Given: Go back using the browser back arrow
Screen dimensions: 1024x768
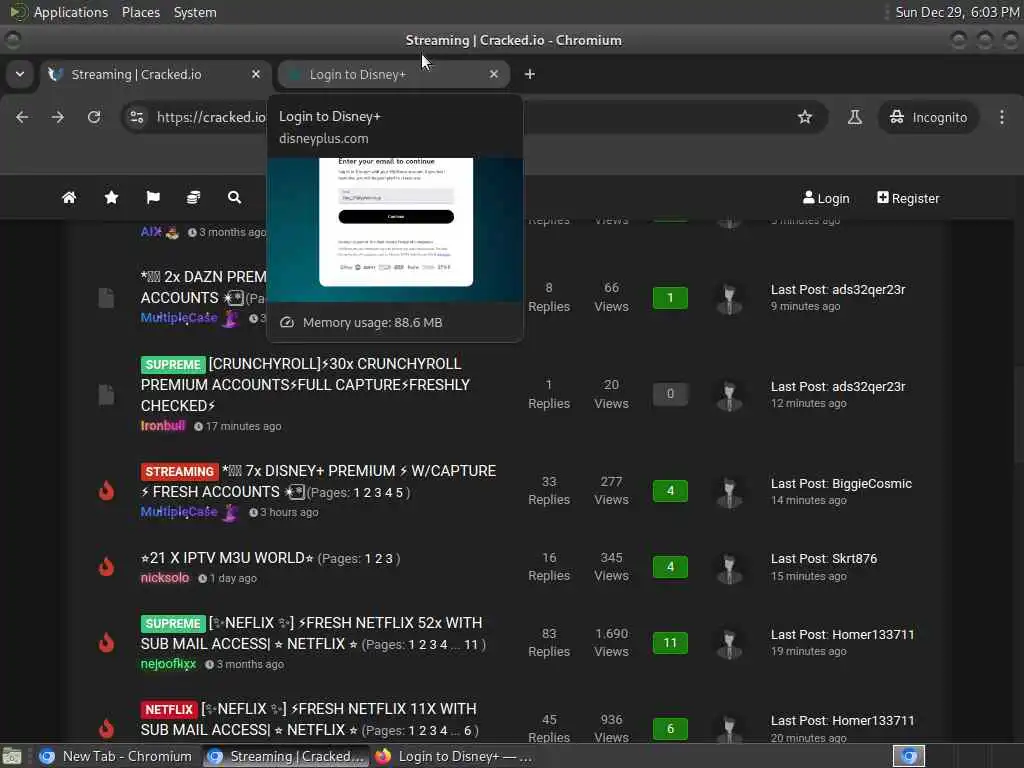Looking at the screenshot, I should [x=22, y=117].
